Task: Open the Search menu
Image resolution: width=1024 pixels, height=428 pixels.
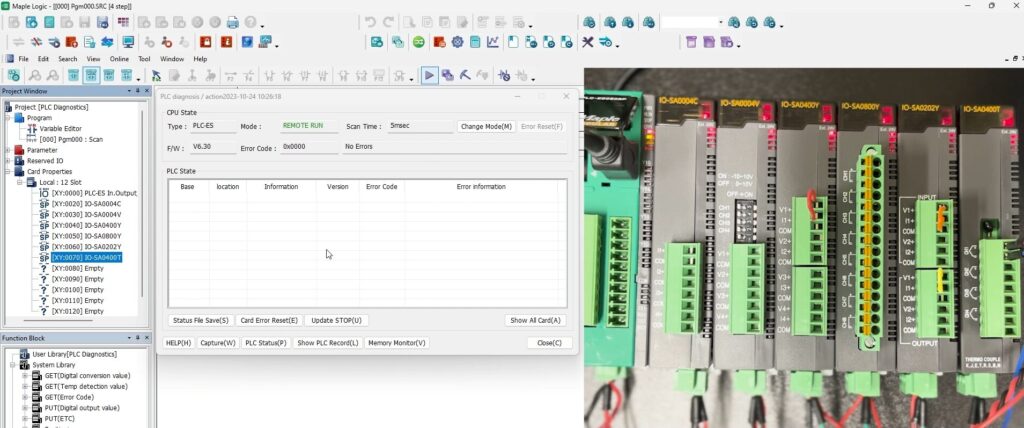Action: pyautogui.click(x=68, y=59)
